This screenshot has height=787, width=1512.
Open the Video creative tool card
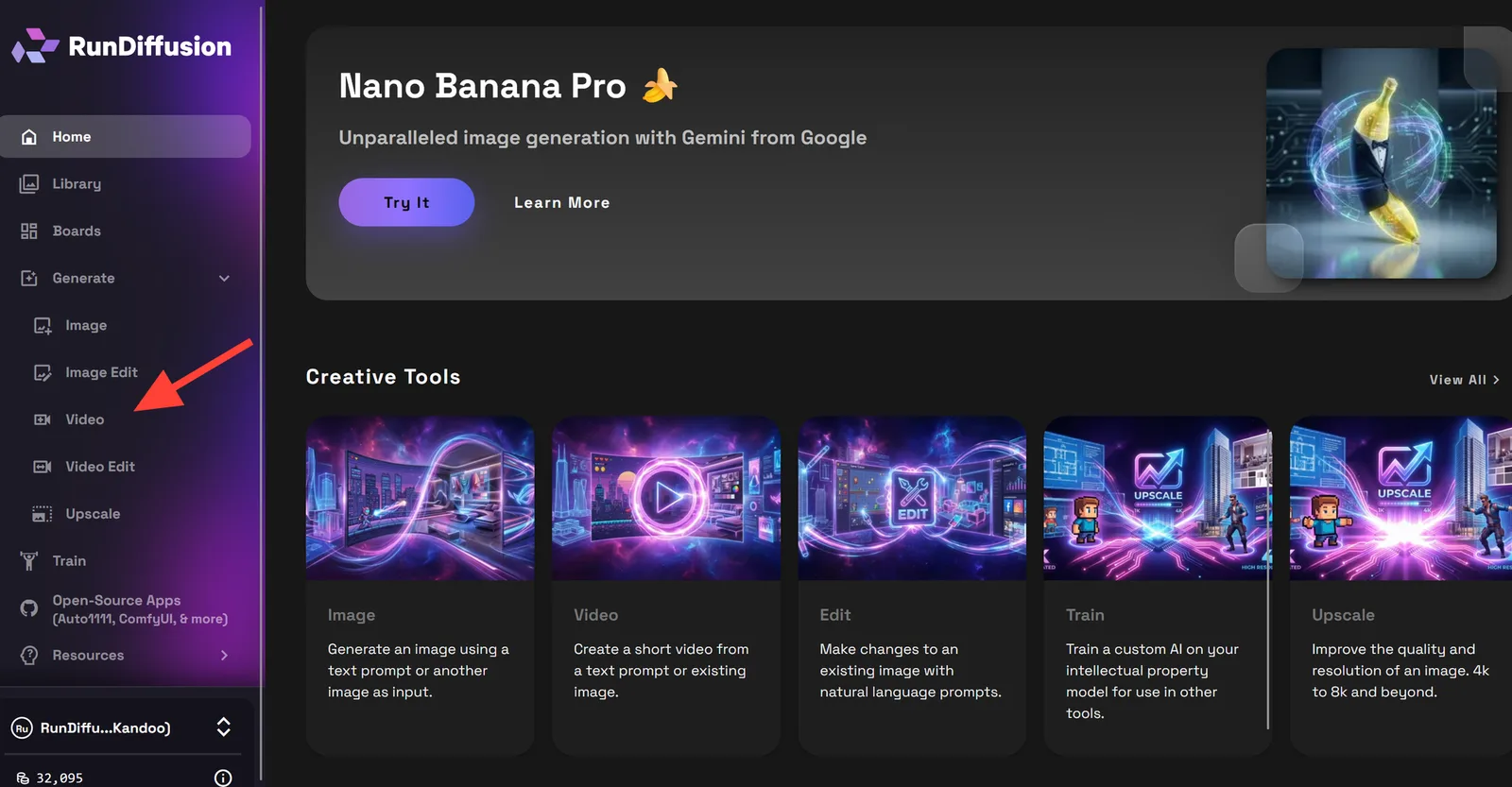click(666, 586)
